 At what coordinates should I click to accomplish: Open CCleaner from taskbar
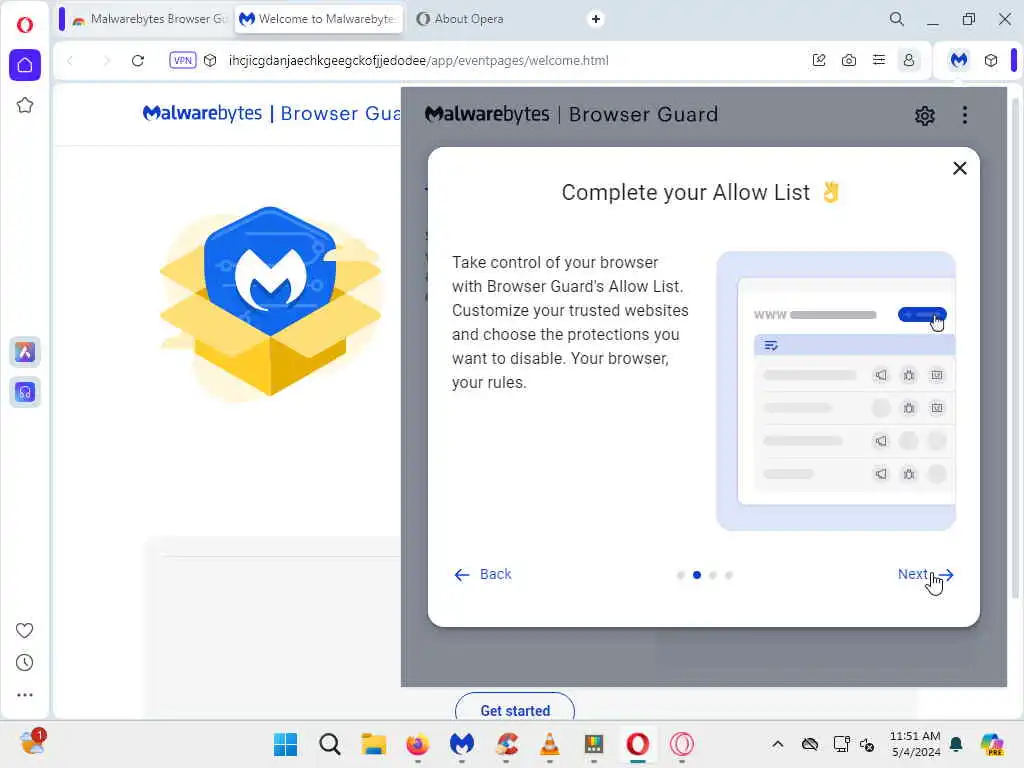tap(507, 744)
